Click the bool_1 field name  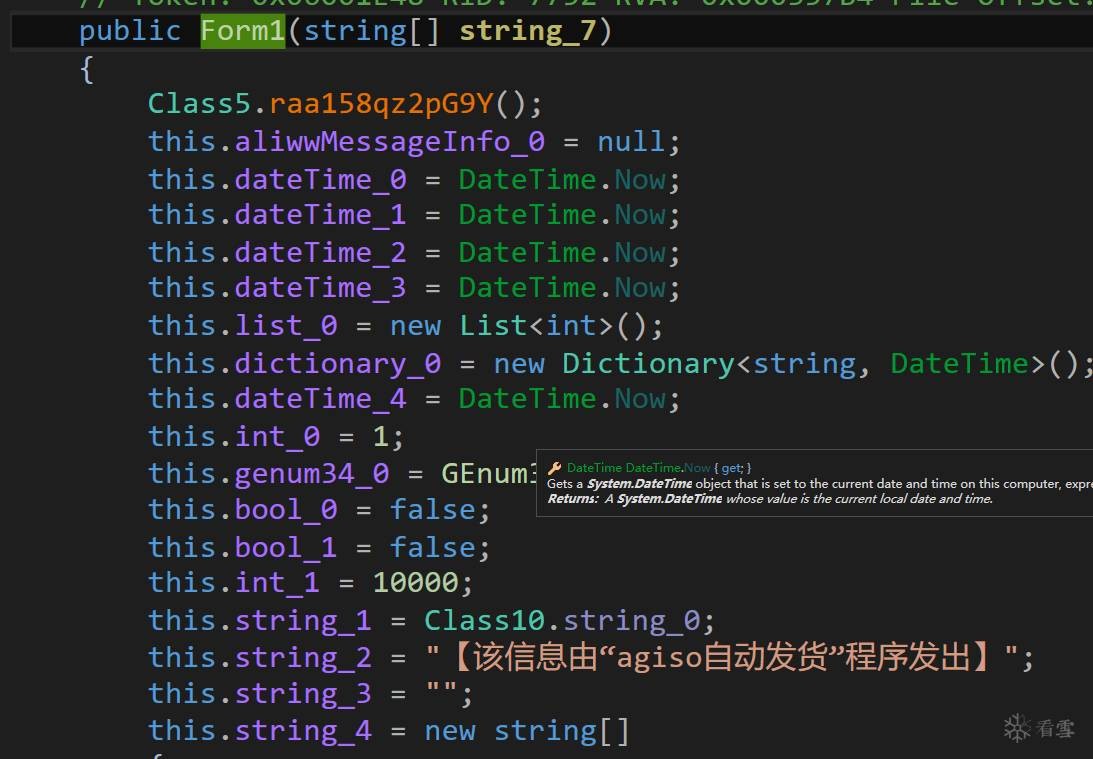286,548
